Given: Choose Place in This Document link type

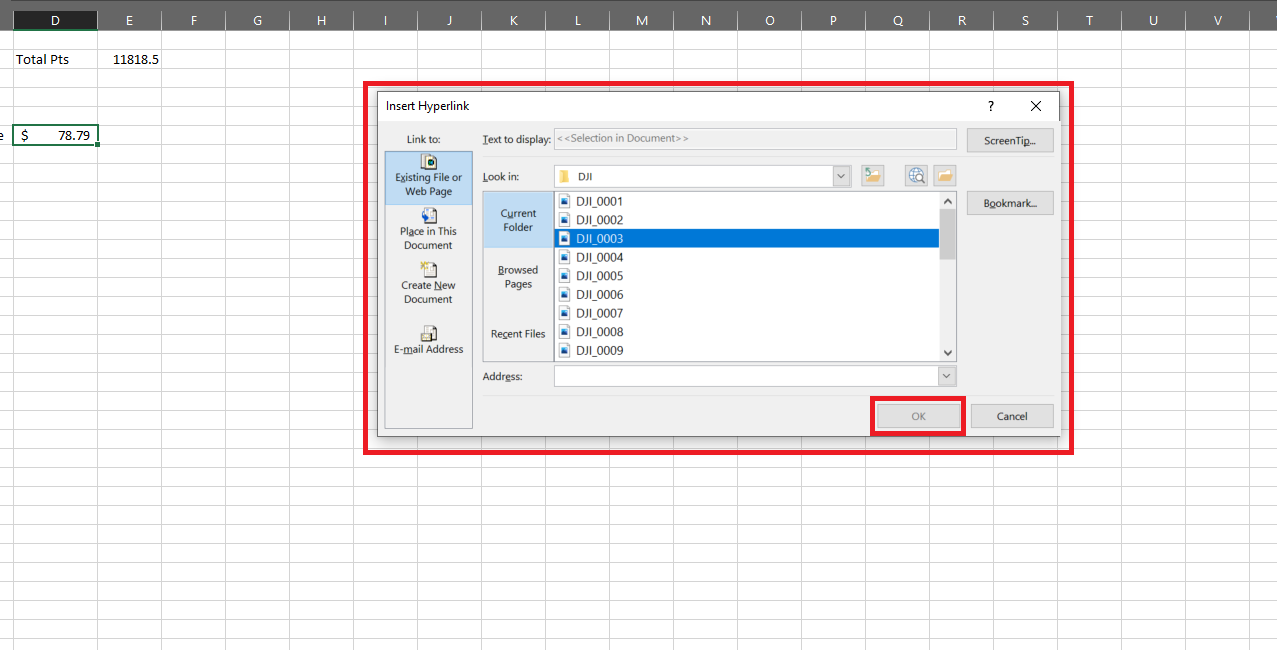Looking at the screenshot, I should 428,231.
